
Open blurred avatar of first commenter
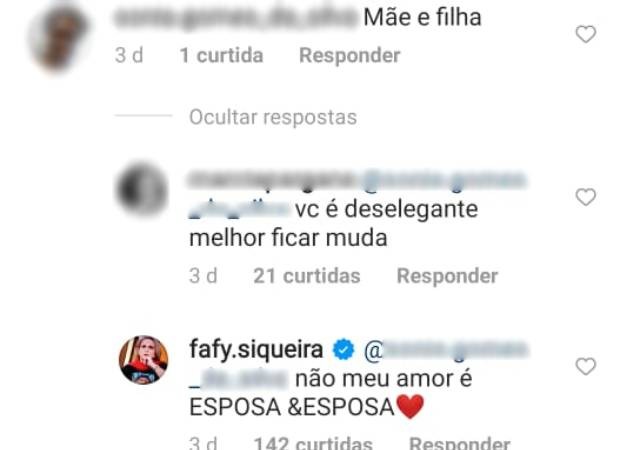click(59, 38)
